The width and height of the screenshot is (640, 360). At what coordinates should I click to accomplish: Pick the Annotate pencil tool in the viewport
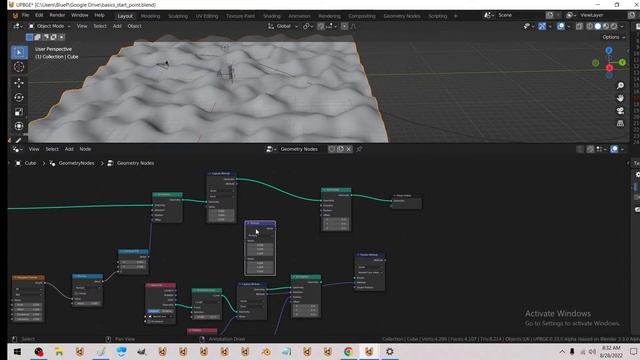click(x=19, y=140)
